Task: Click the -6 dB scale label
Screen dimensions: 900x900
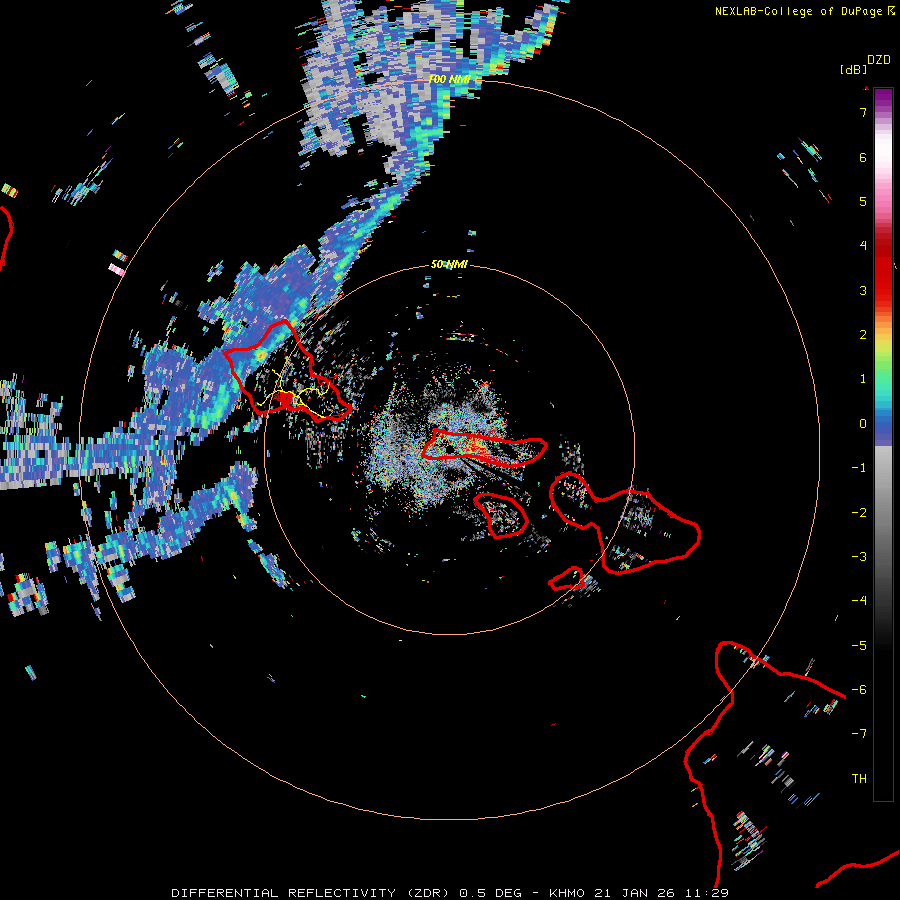Action: pyautogui.click(x=859, y=690)
